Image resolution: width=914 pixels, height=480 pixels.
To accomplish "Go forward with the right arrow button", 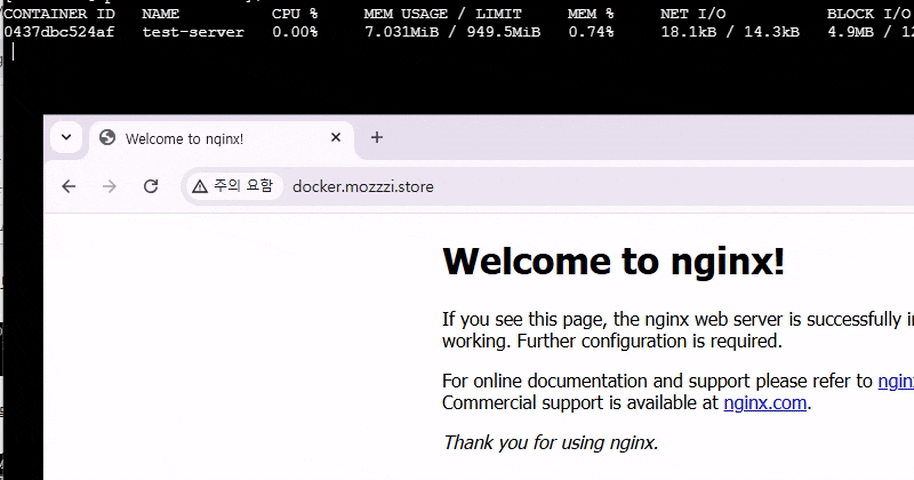I will pos(110,187).
